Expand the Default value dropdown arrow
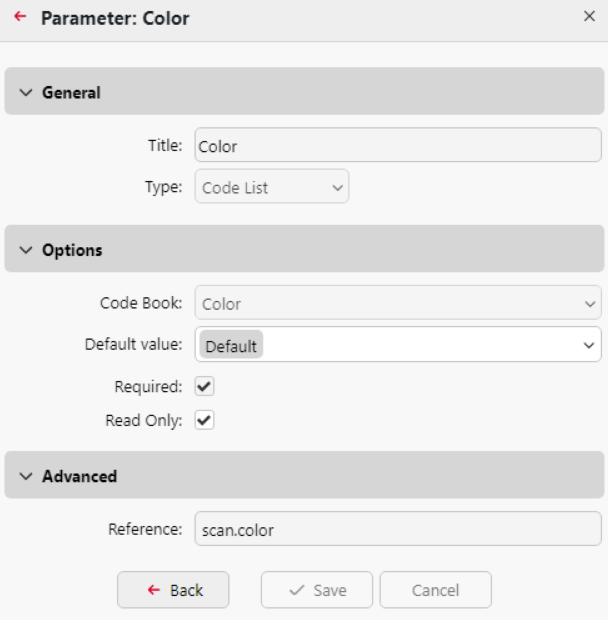 [588, 346]
